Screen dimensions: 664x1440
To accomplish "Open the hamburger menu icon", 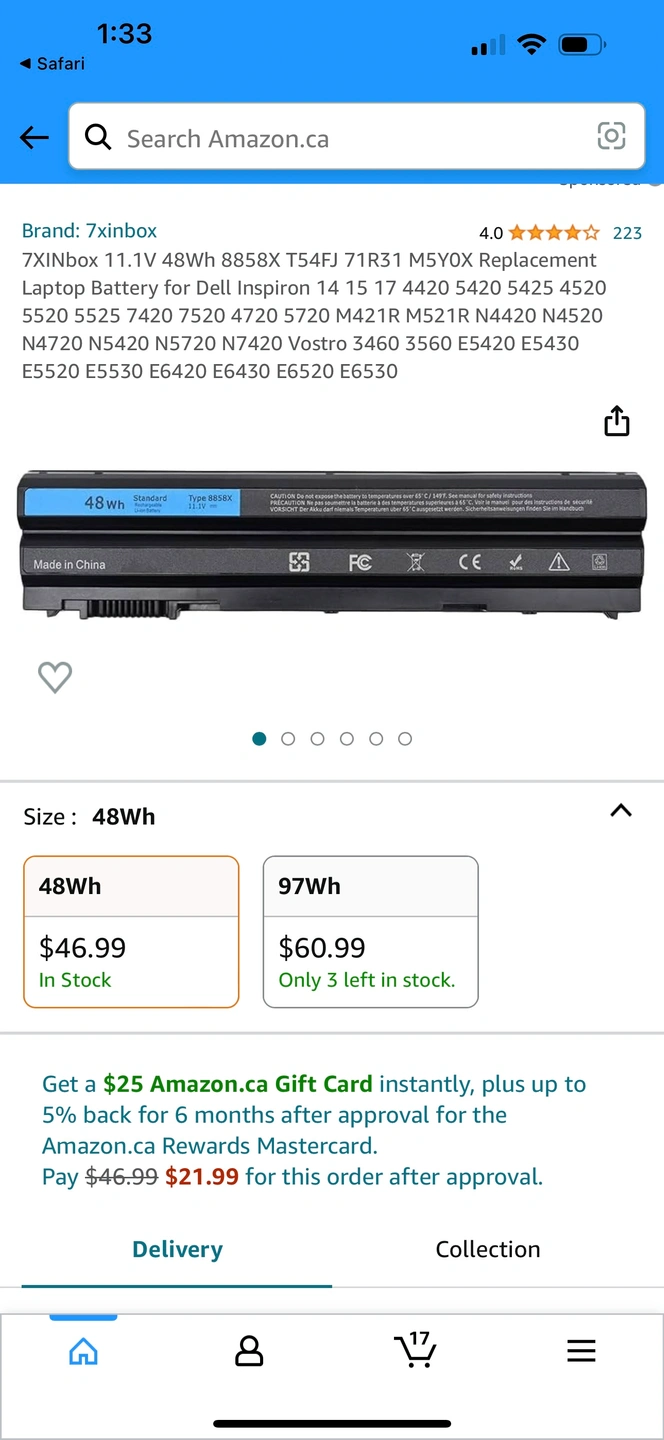I will pos(581,1351).
